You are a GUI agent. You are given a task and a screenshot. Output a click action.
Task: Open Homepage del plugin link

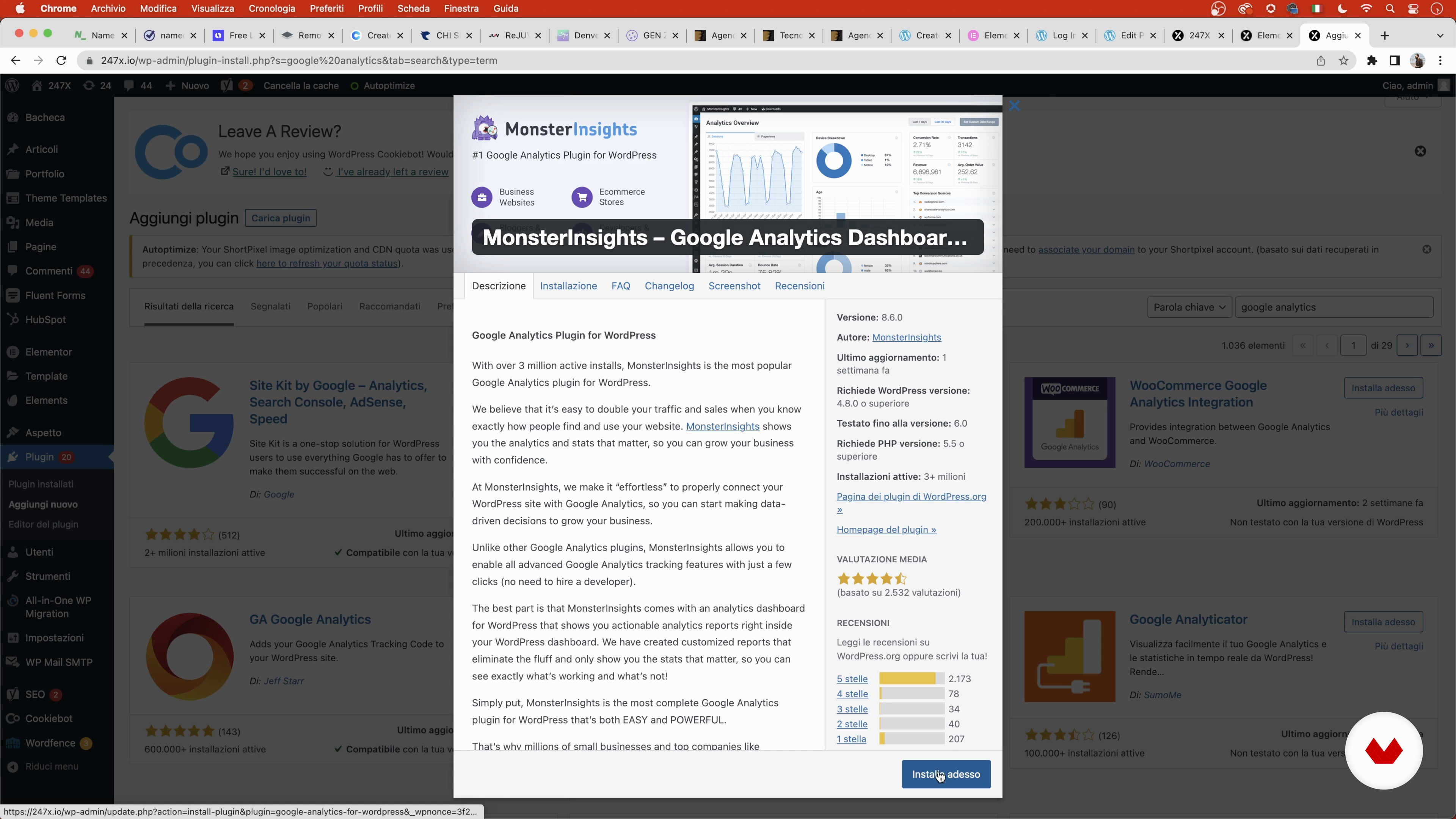886,530
